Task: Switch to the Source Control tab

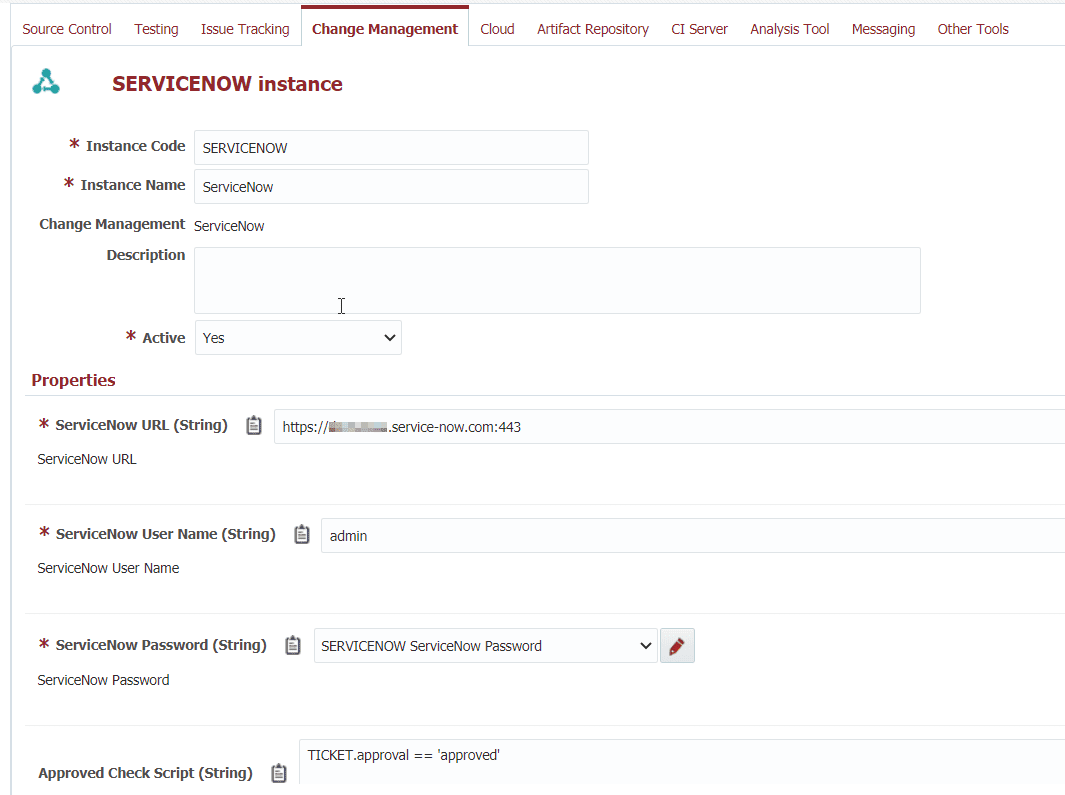Action: [x=67, y=29]
